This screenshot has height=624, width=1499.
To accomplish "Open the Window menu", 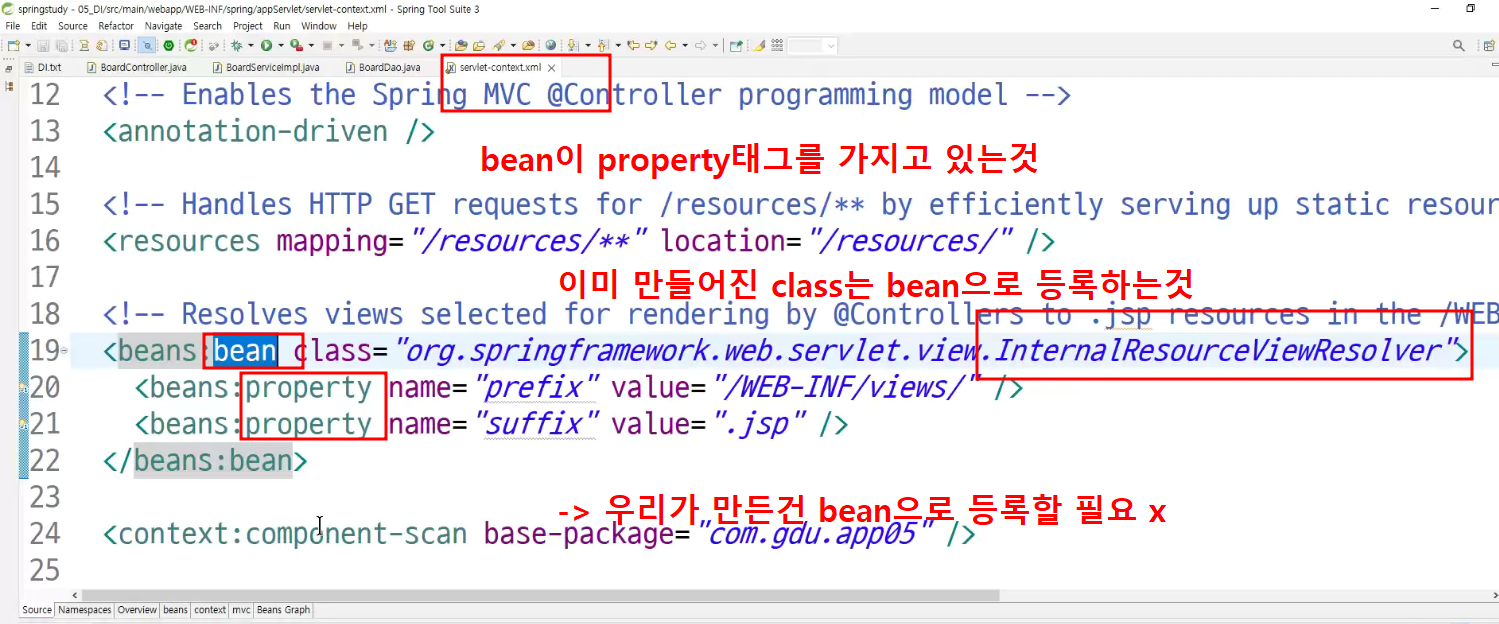I will 319,26.
